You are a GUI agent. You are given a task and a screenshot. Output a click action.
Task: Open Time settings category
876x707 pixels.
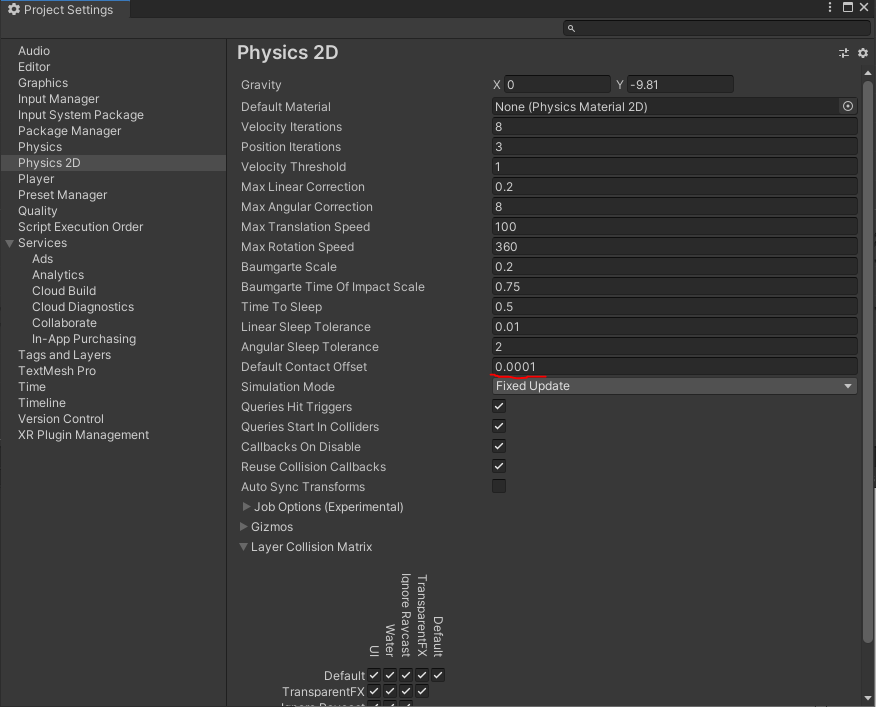32,387
